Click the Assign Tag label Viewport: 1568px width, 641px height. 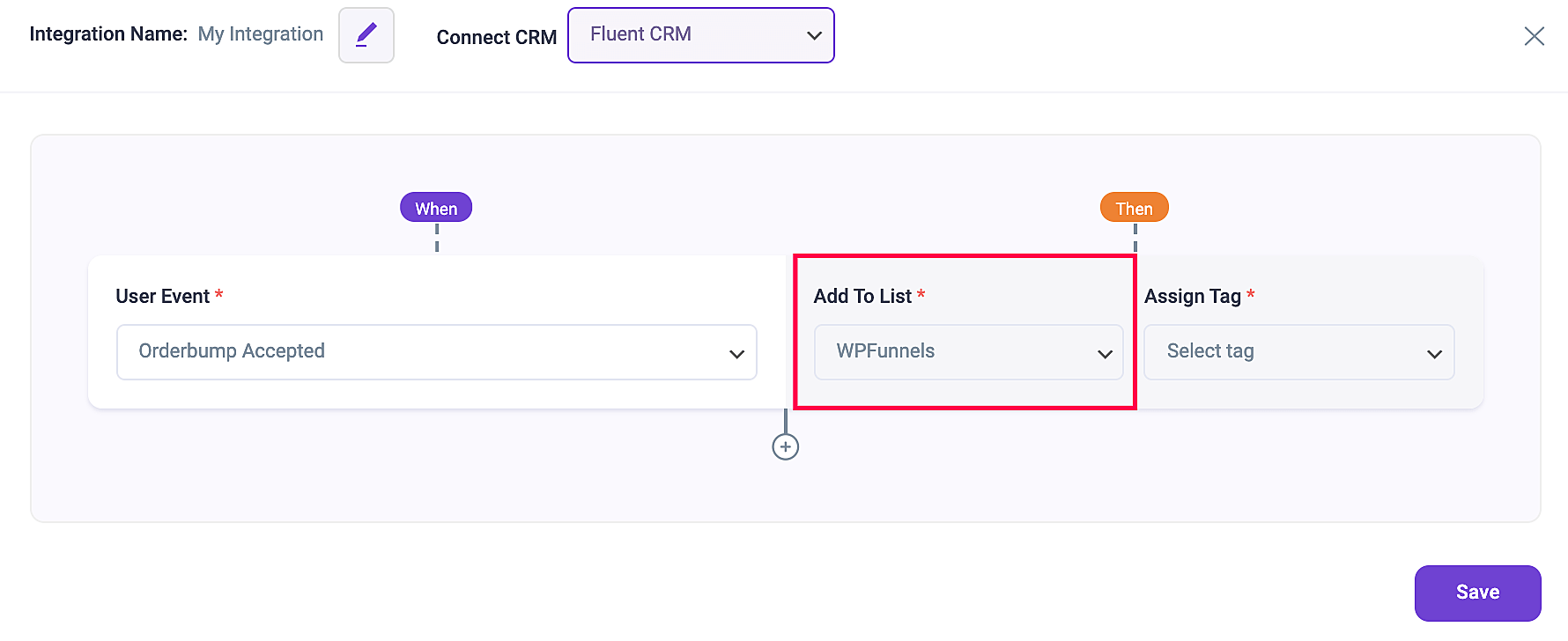pyautogui.click(x=1193, y=297)
